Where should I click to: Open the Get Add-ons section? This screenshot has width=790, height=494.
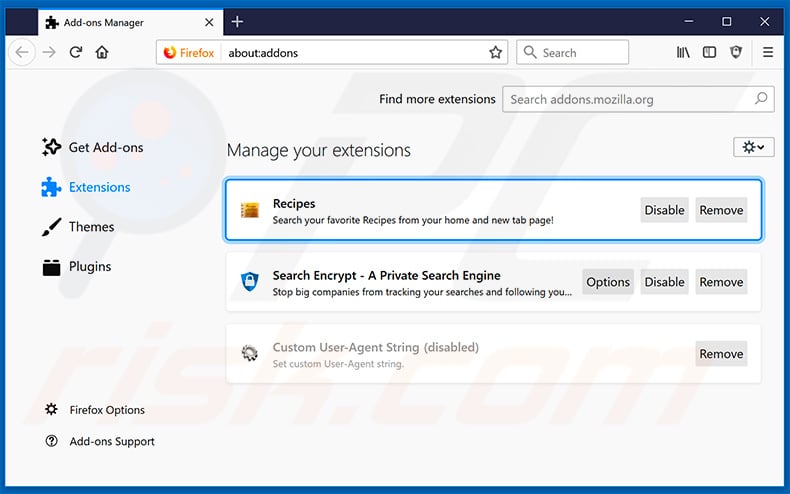93,147
